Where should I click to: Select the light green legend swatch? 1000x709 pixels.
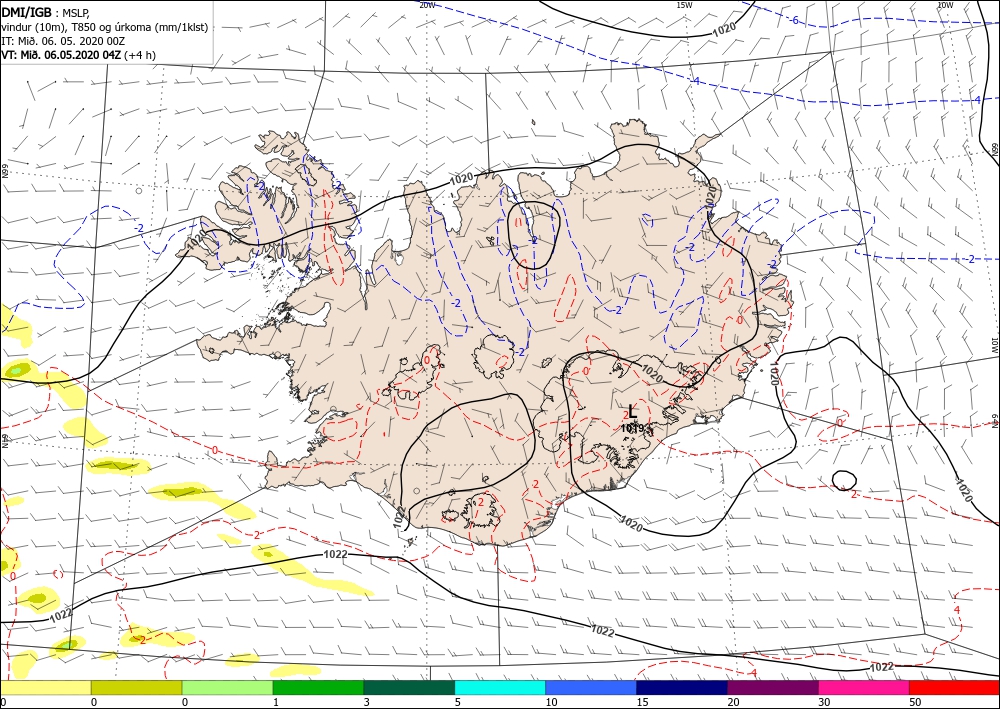(227, 687)
